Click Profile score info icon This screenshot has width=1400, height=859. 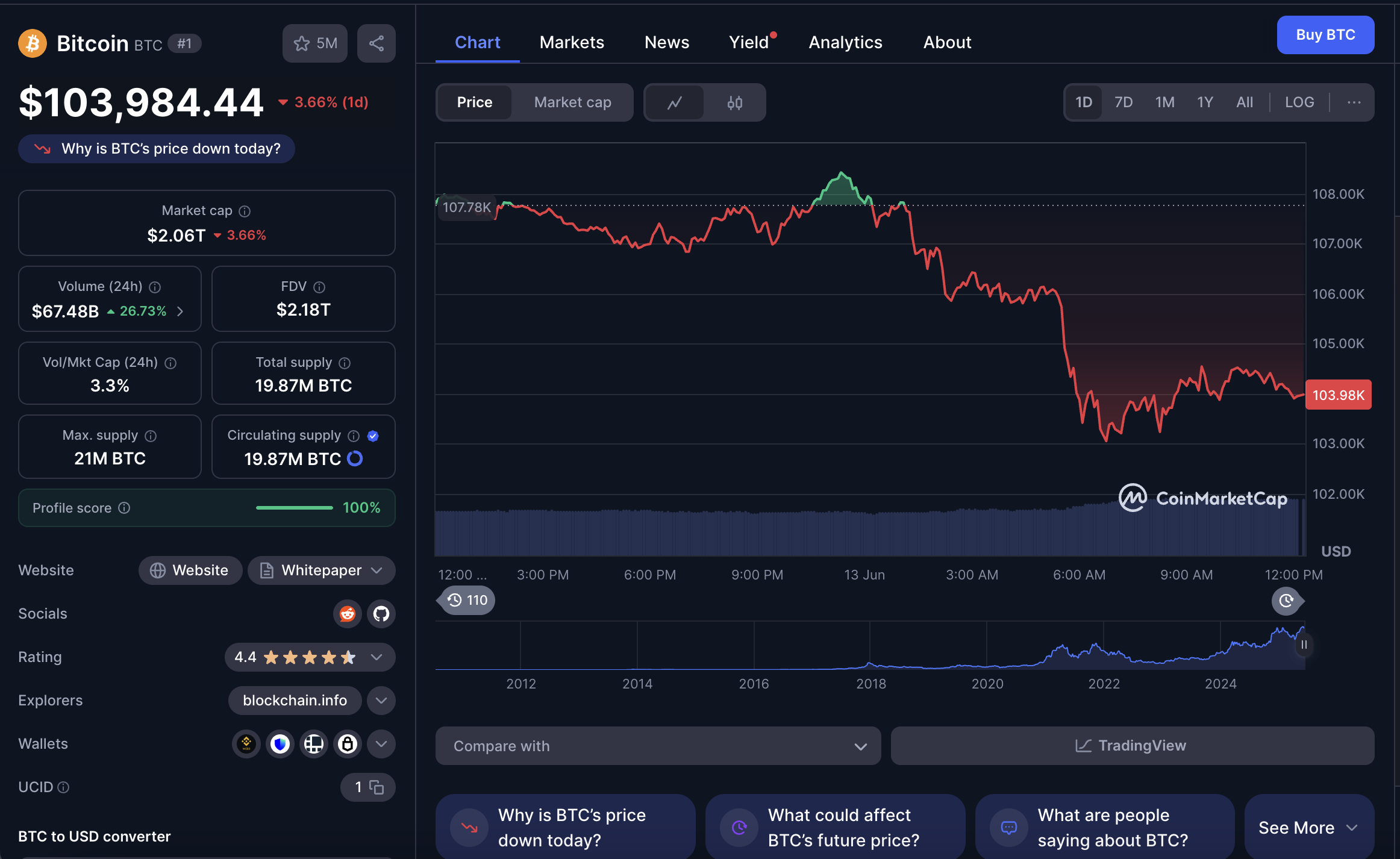124,508
